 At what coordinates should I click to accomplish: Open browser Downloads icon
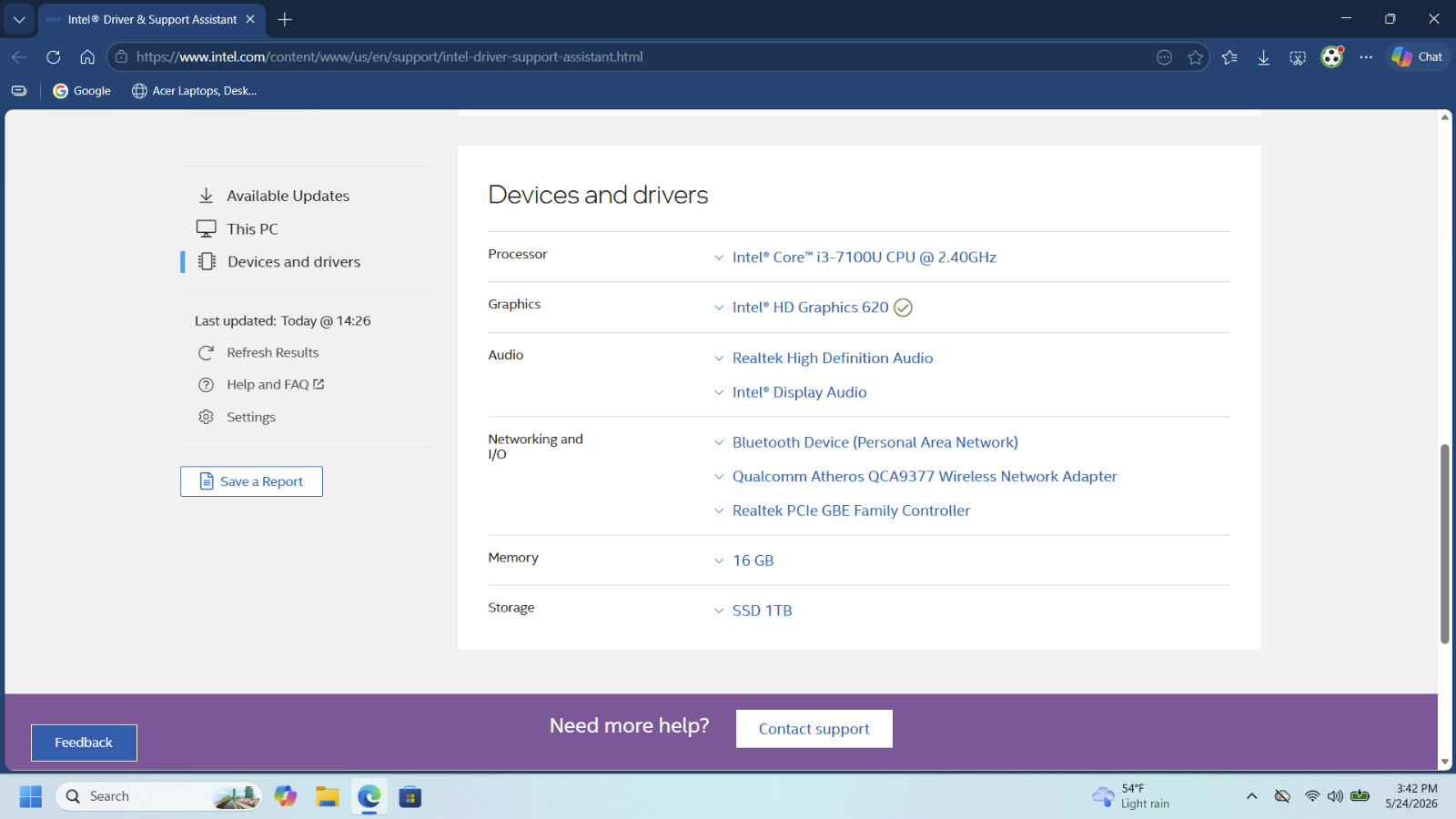(1264, 57)
